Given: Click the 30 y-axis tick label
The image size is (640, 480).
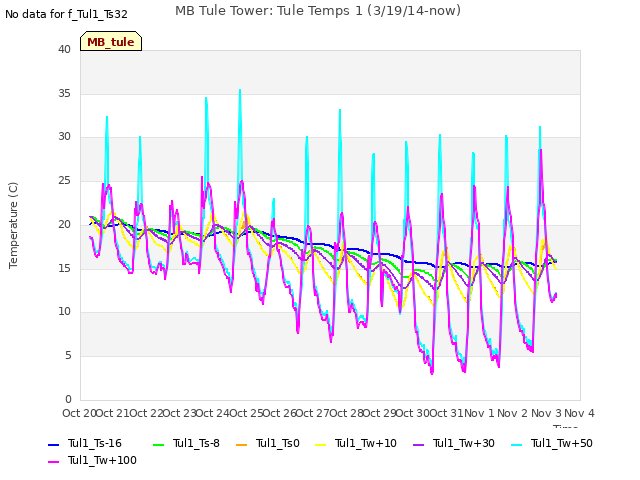Looking at the screenshot, I should point(64,137).
